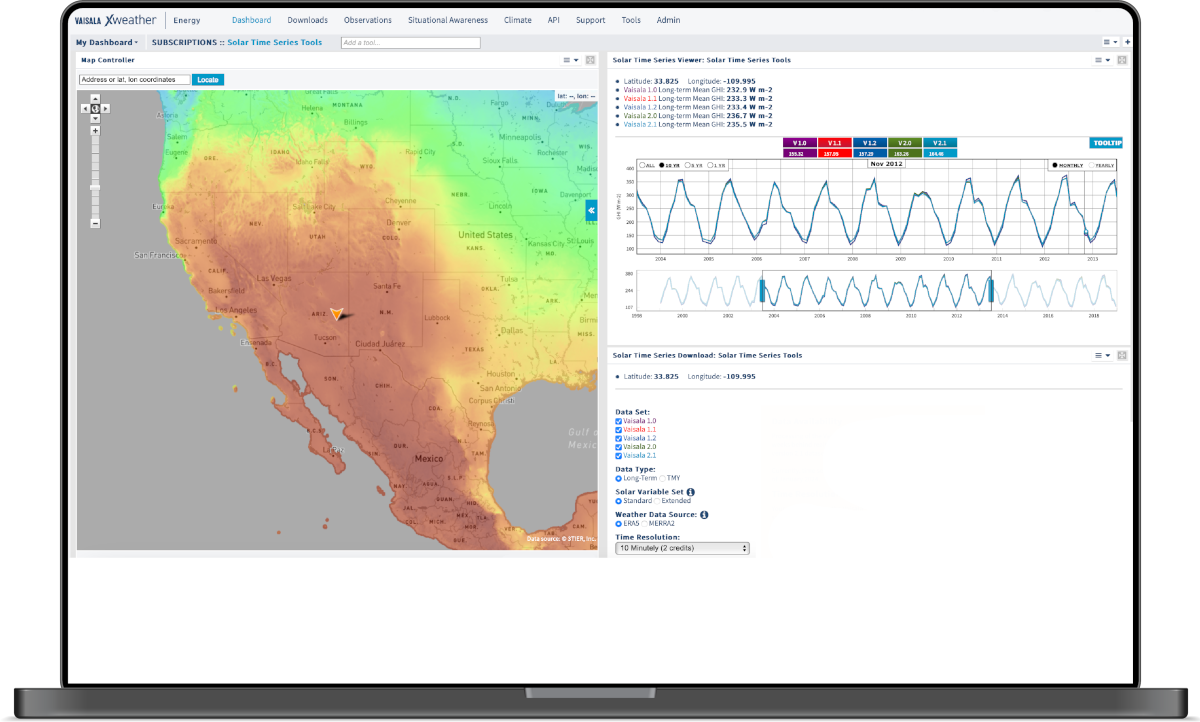Choose the Standard solar variable set
The width and height of the screenshot is (1200, 722).
(618, 501)
